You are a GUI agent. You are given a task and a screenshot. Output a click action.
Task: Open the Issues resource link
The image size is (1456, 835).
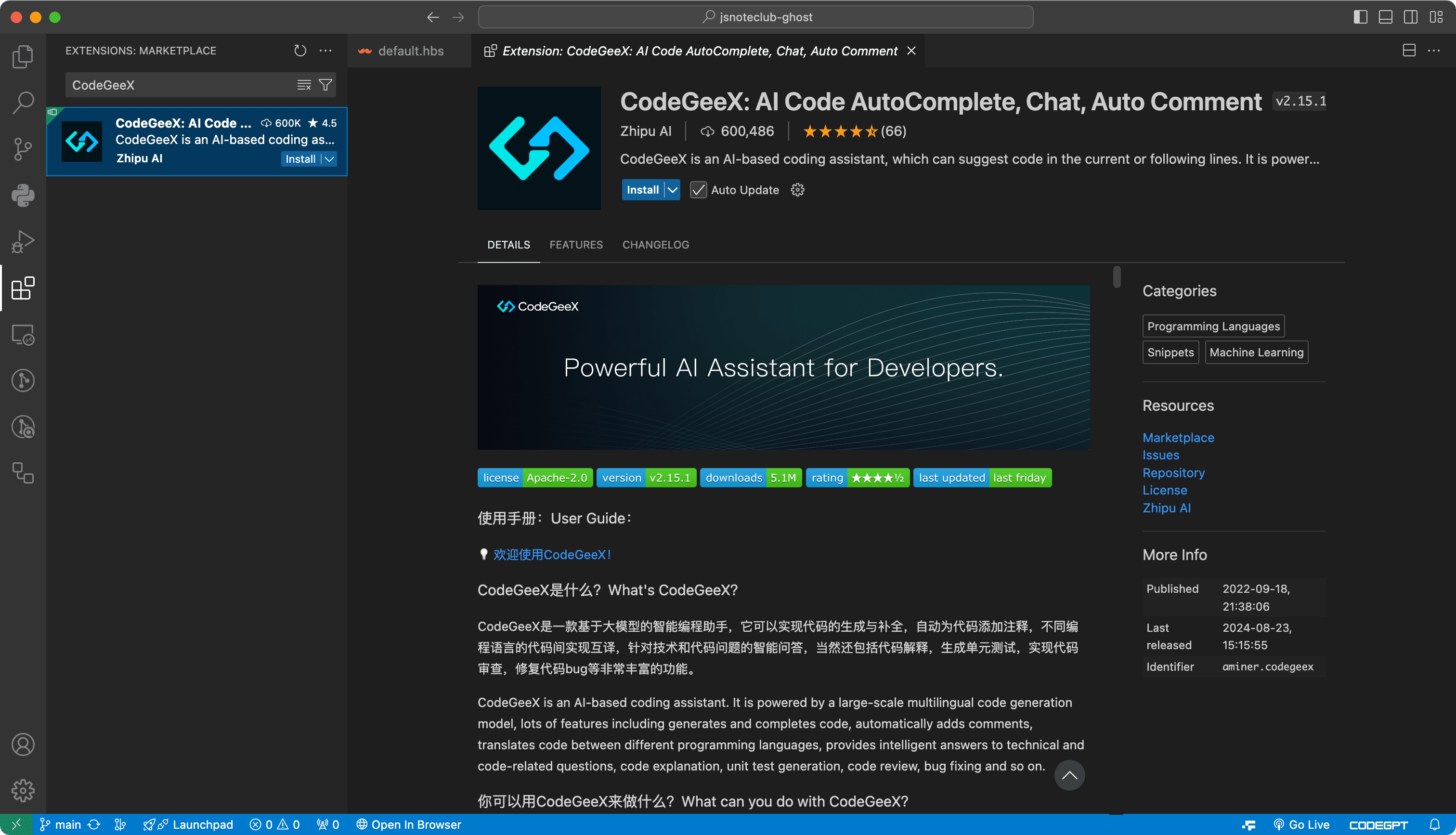tap(1160, 455)
